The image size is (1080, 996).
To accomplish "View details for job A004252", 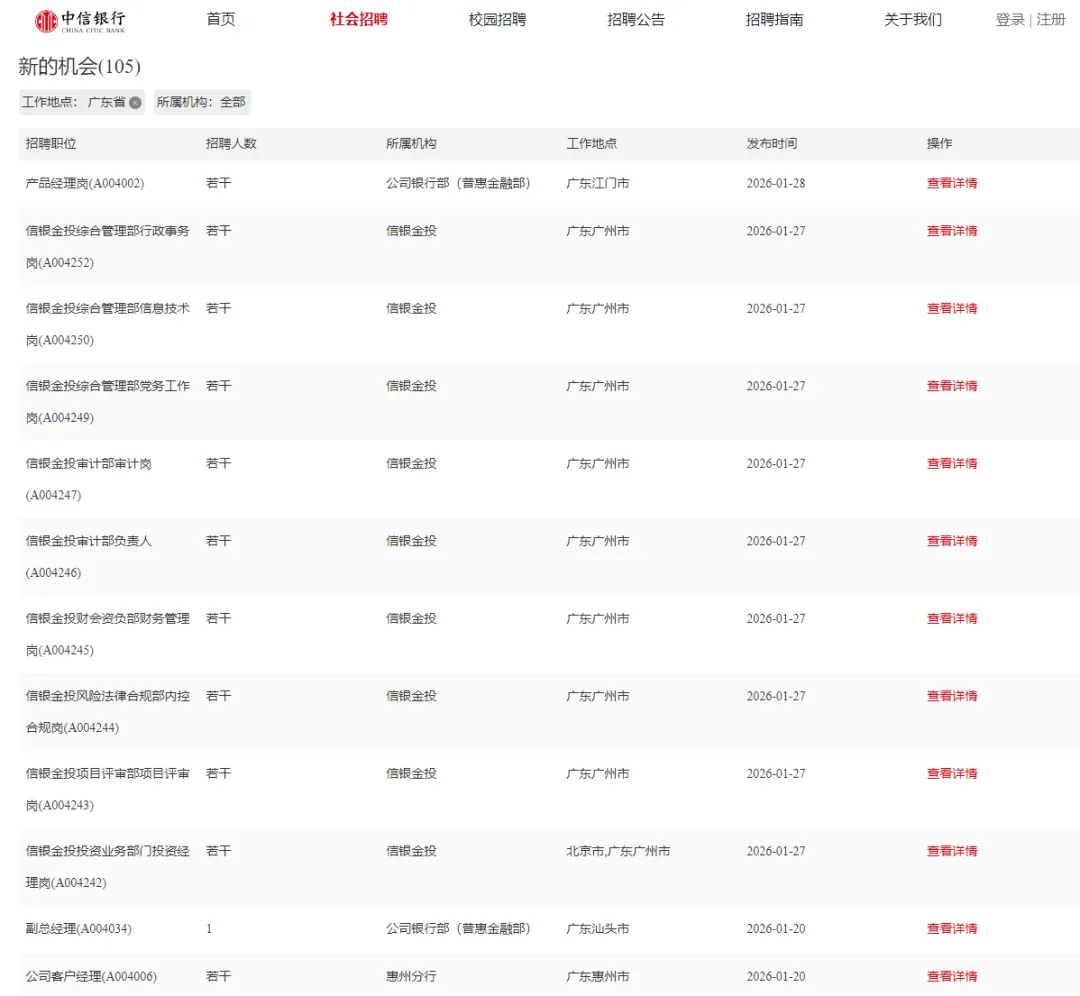I will (952, 231).
